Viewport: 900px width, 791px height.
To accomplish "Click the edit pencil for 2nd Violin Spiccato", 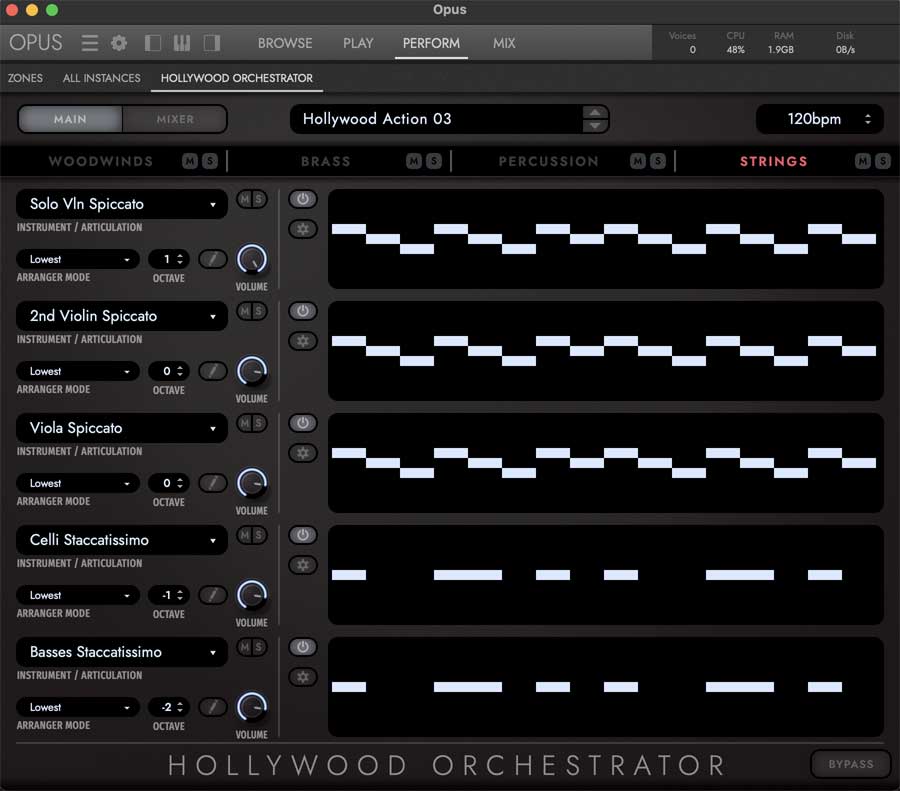I will (212, 371).
